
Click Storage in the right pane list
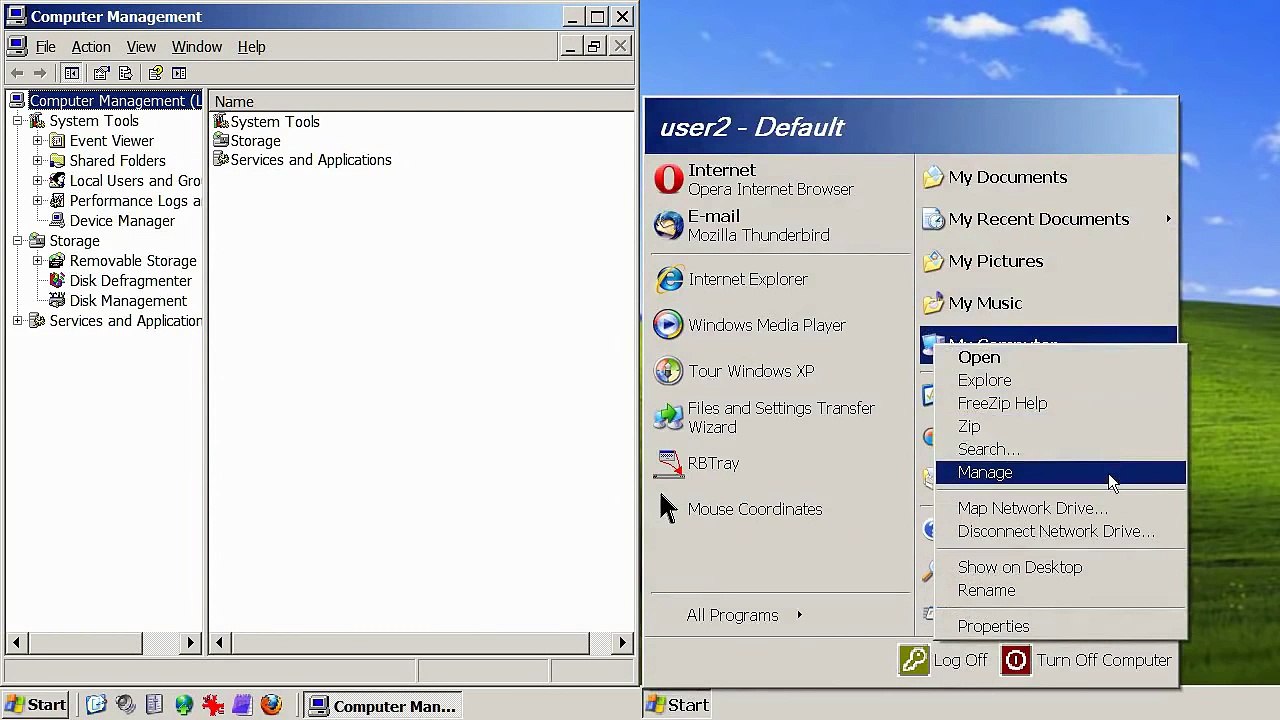[x=255, y=141]
